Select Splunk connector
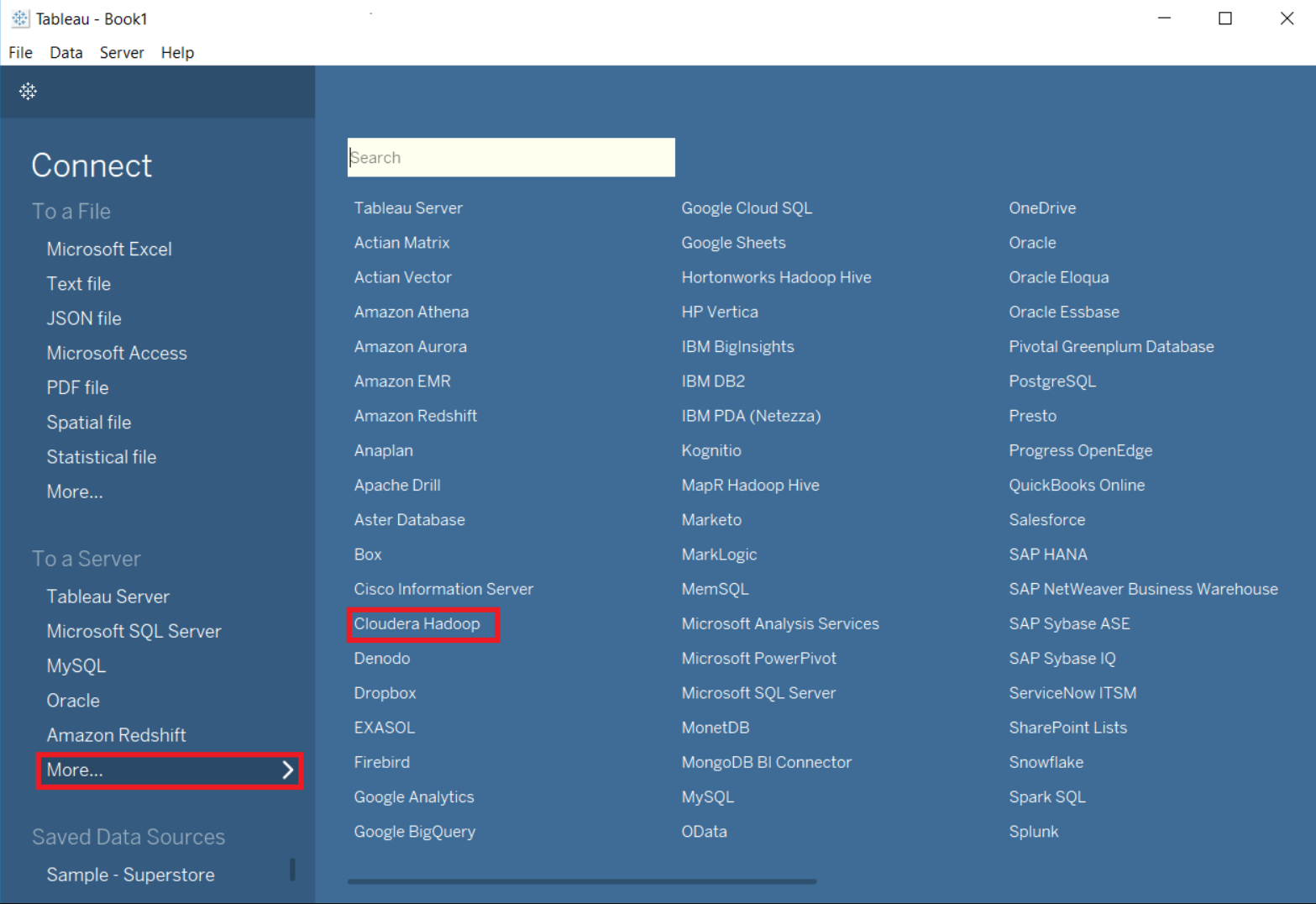 click(1034, 832)
